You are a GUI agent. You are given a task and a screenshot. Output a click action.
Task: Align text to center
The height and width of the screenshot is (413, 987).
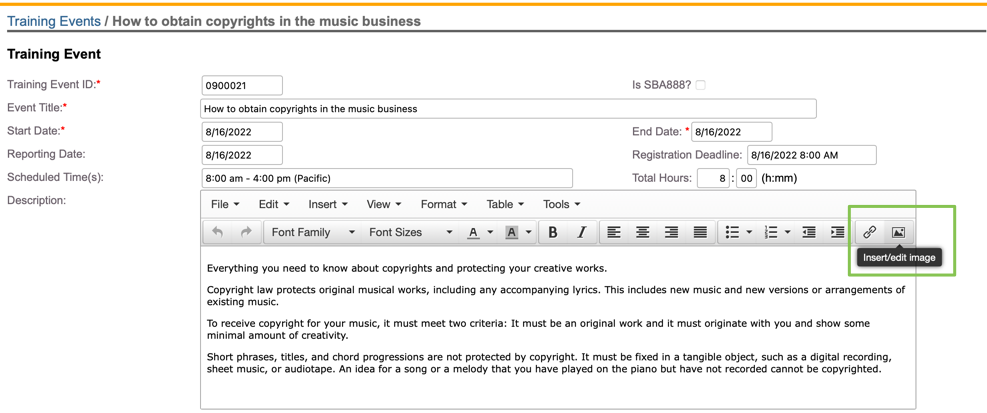[x=643, y=232]
